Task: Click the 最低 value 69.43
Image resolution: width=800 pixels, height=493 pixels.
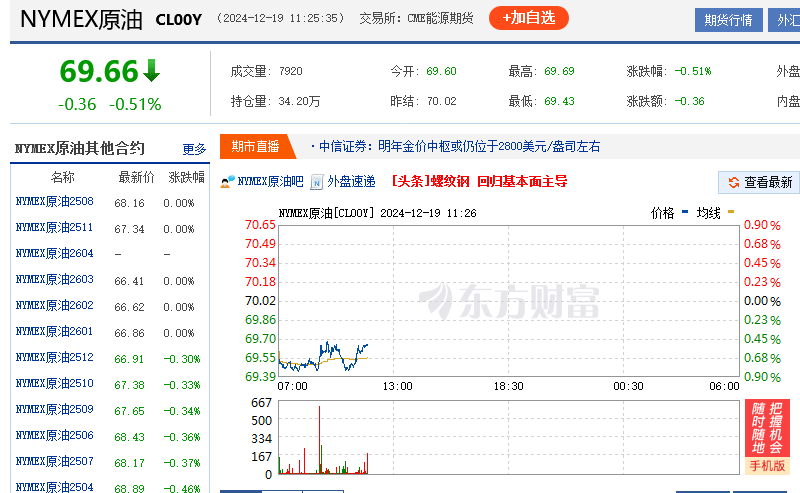Action: click(559, 102)
